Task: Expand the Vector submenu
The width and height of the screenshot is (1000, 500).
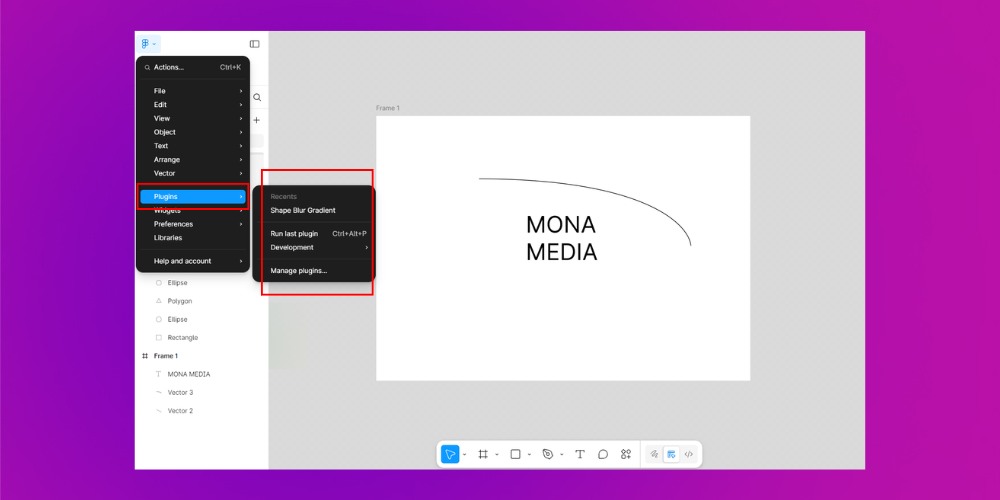Action: point(193,173)
